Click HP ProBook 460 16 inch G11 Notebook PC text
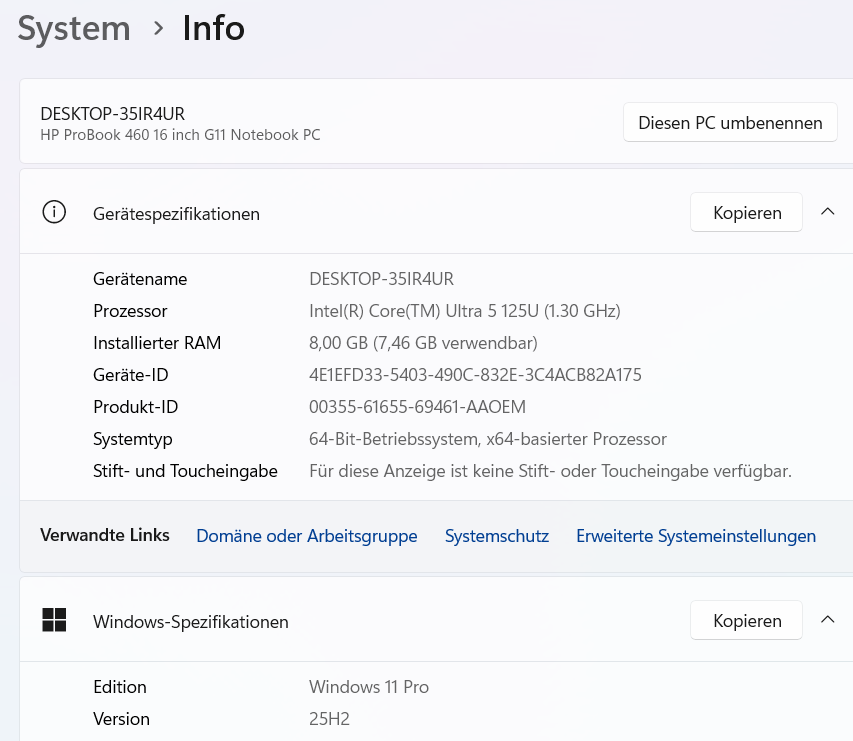 [x=180, y=135]
